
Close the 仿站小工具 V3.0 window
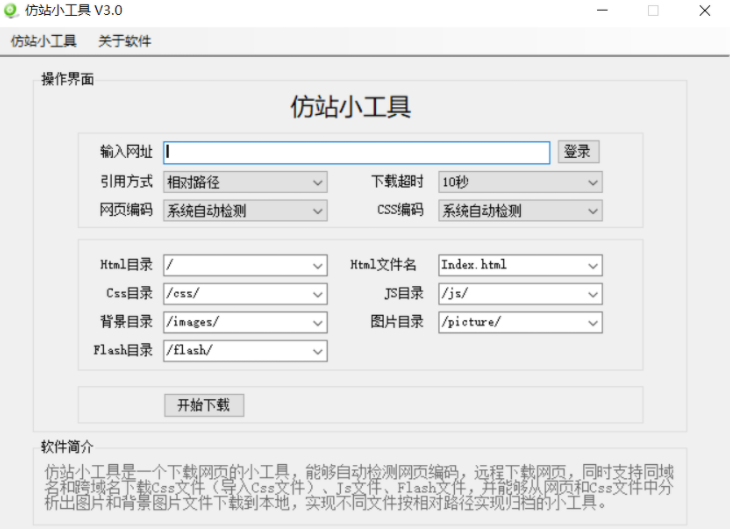[x=705, y=10]
